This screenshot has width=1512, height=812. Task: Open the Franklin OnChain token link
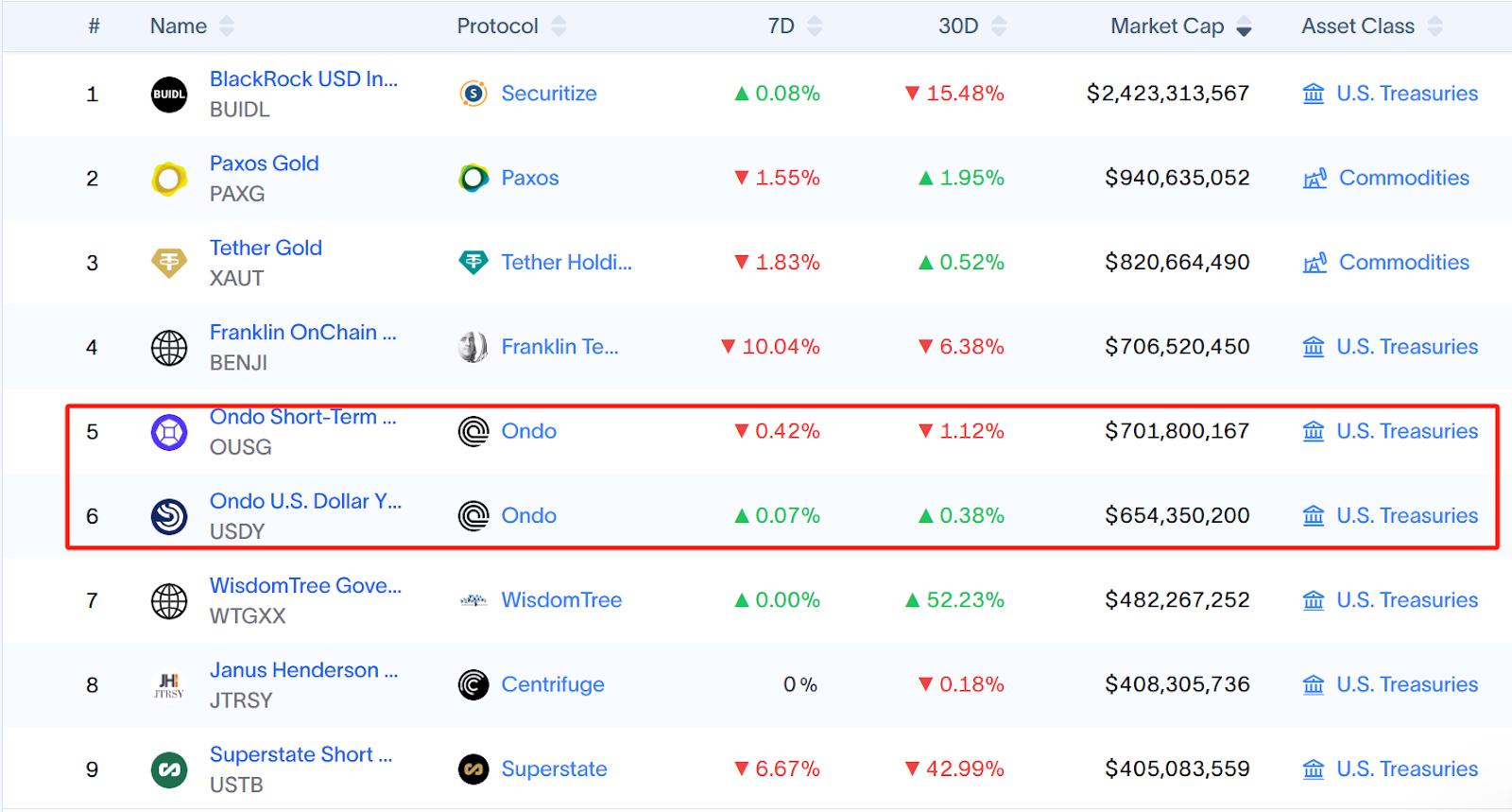[x=302, y=333]
